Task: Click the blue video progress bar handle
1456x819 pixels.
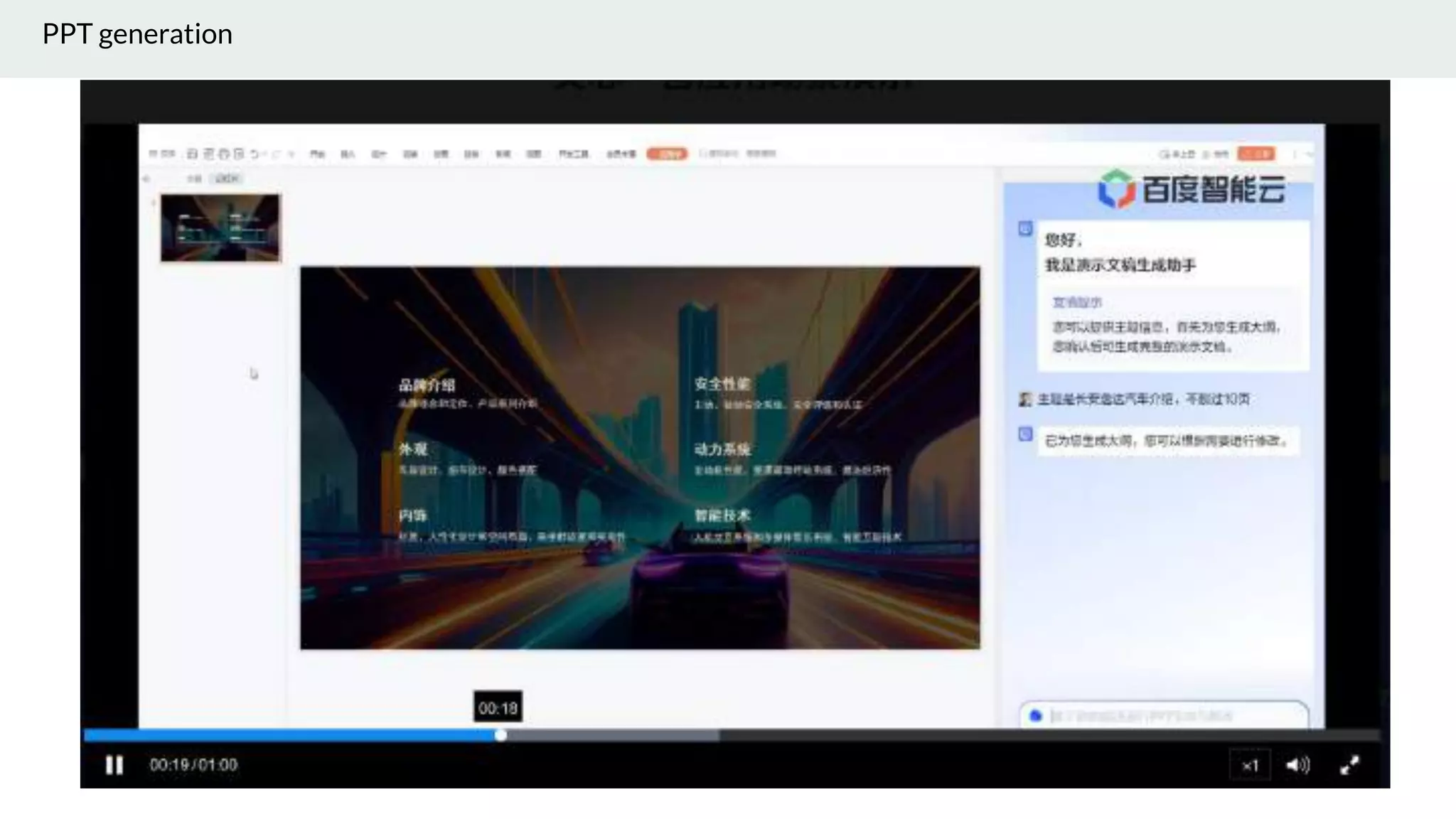Action: pyautogui.click(x=500, y=735)
